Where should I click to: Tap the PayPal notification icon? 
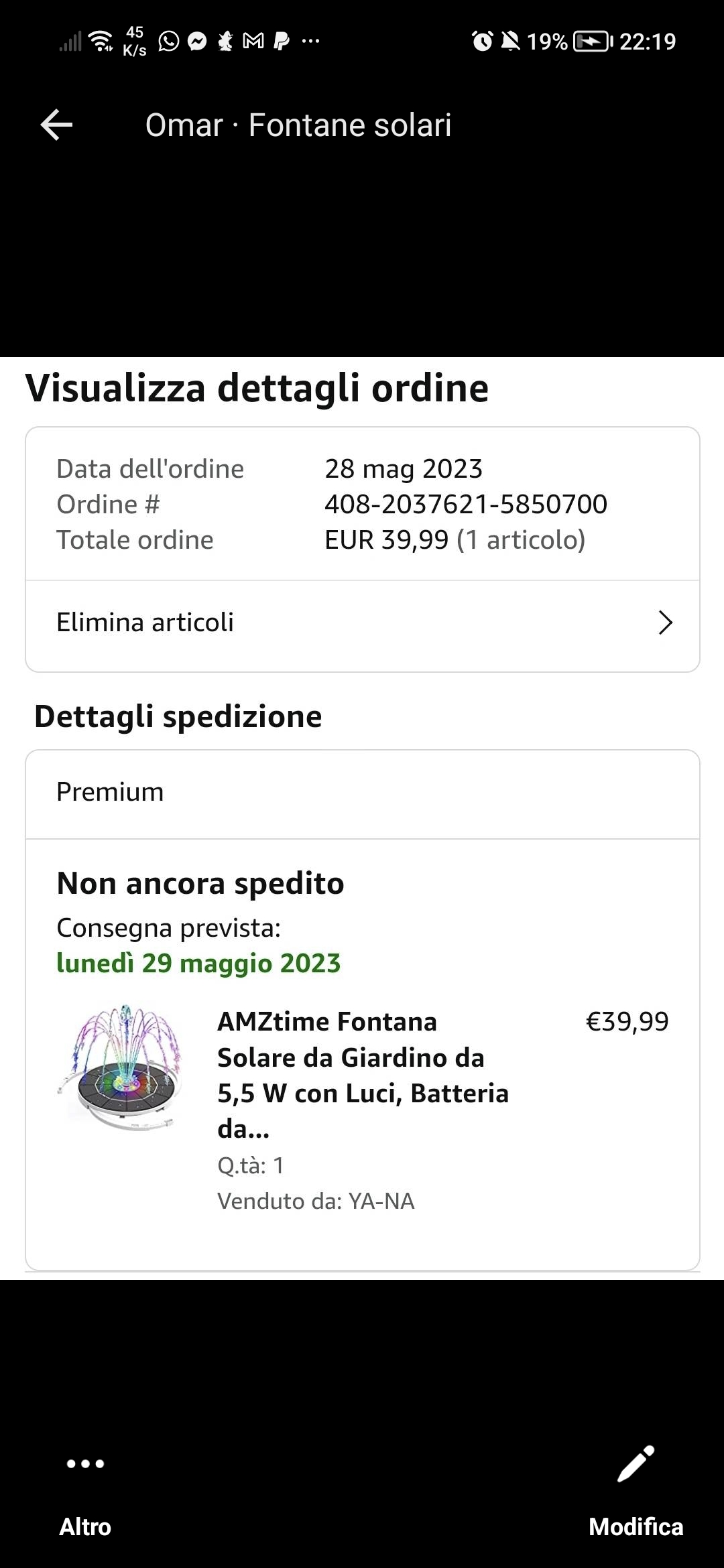coord(282,42)
